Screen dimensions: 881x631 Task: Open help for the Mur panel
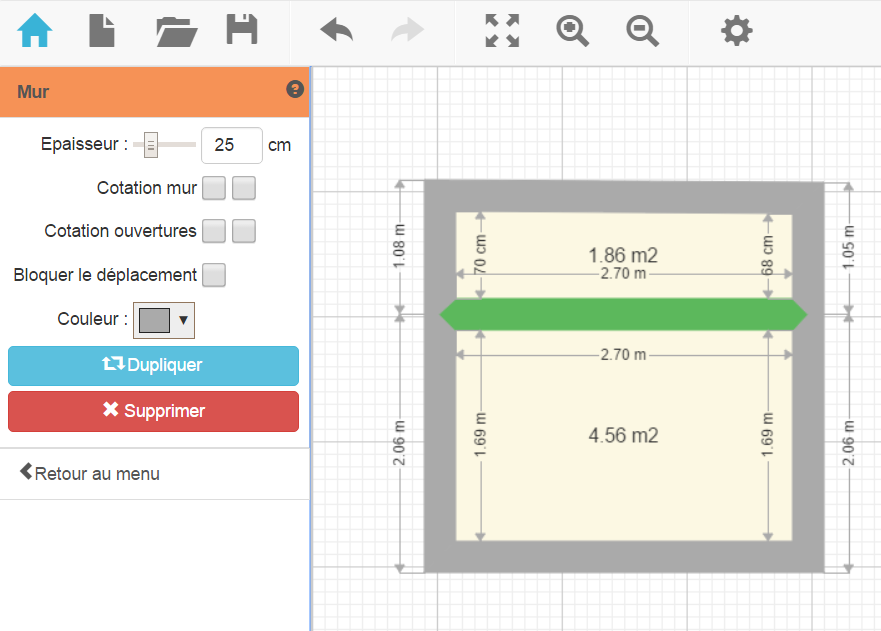pyautogui.click(x=295, y=90)
